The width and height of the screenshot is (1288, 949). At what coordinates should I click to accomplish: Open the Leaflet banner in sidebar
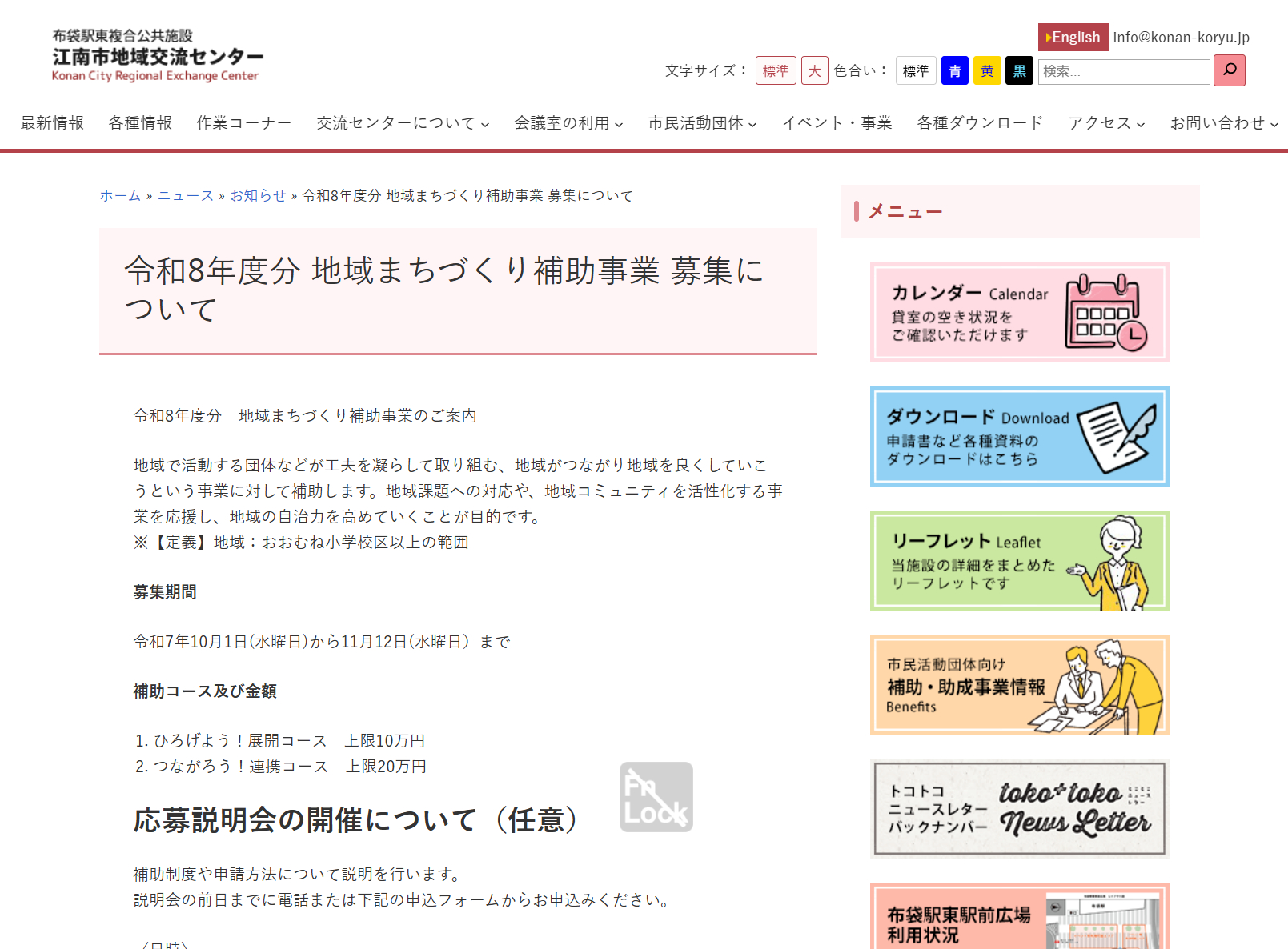tap(1020, 560)
